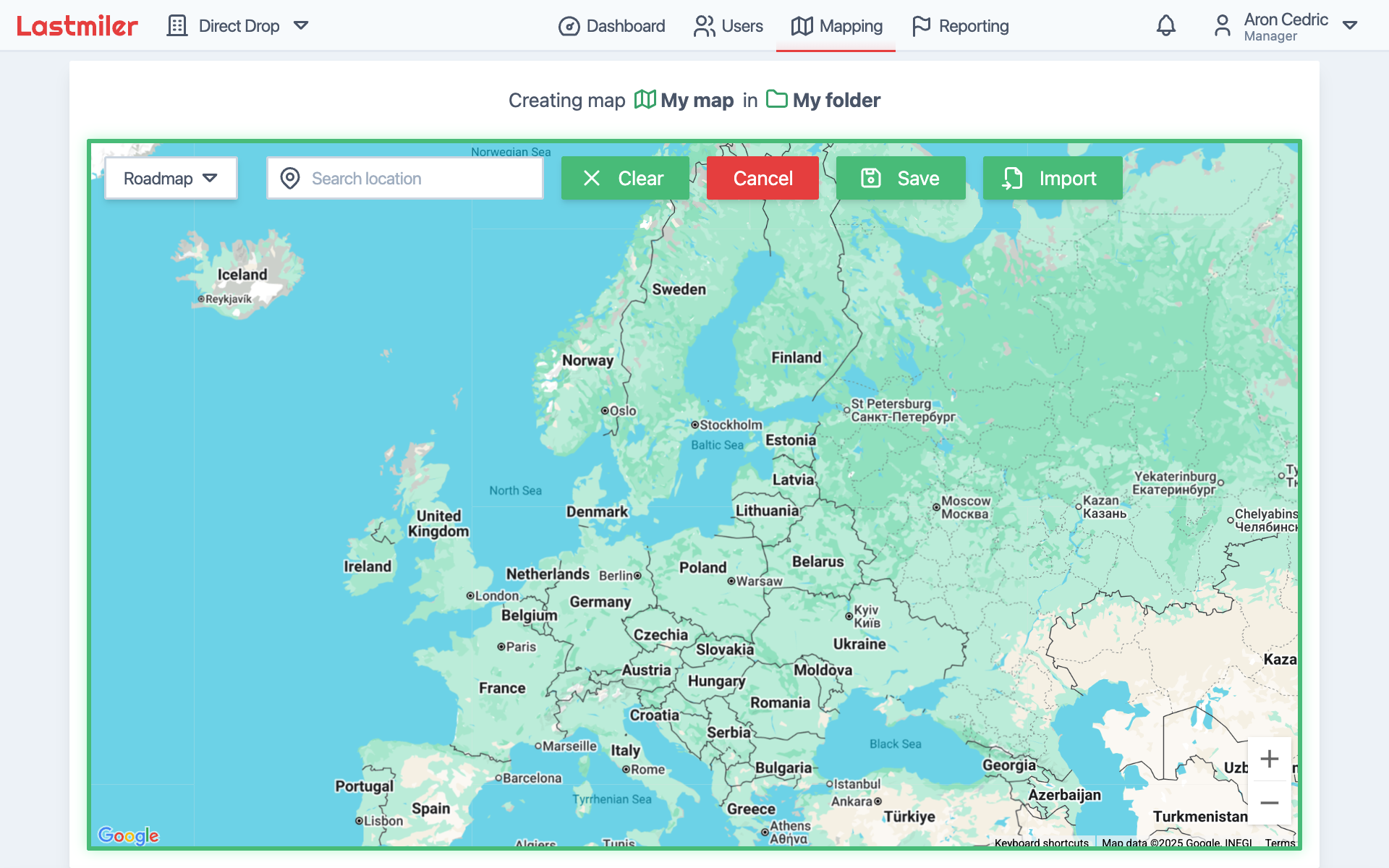The image size is (1389, 868).
Task: Open the Dashboard menu item
Action: tap(611, 26)
